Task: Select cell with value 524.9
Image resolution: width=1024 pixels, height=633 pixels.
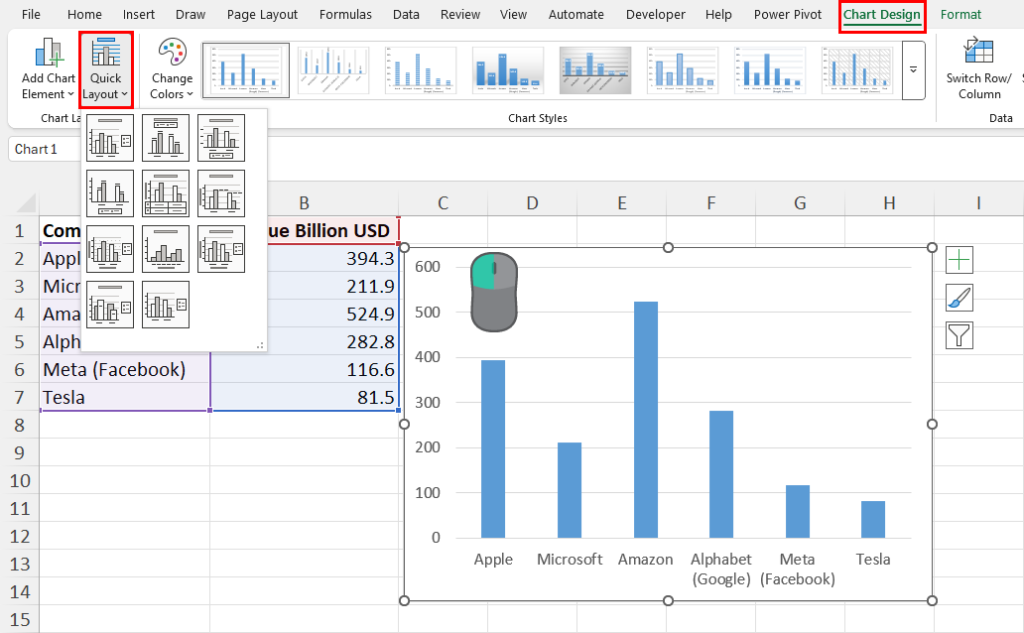Action: [x=304, y=314]
